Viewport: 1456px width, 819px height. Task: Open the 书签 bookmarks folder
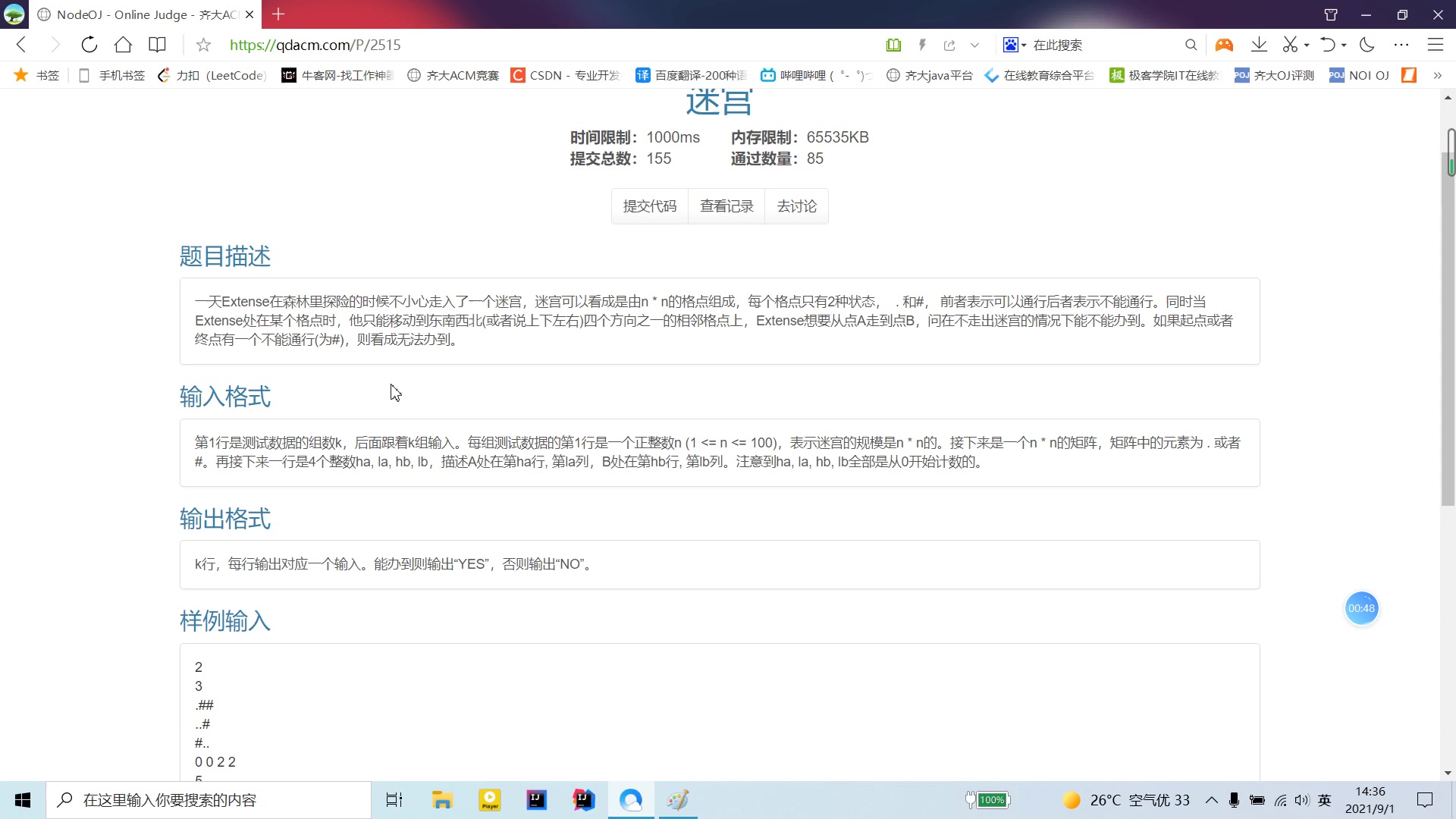click(36, 75)
